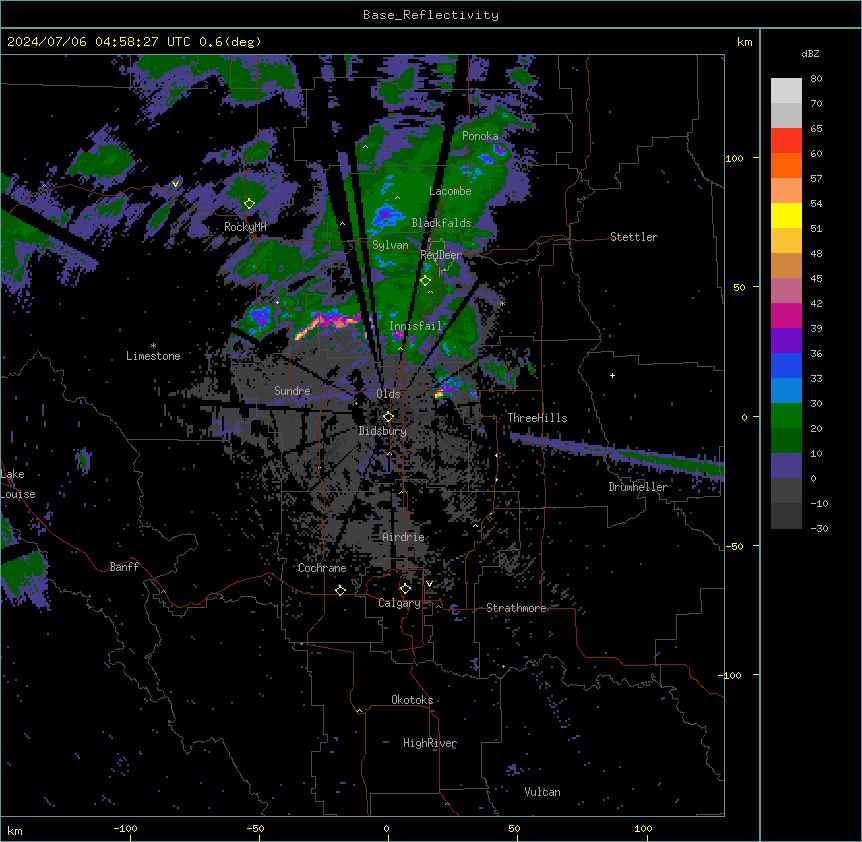Pick the red 60-65 dBZ legend swatch
This screenshot has width=862, height=842.
(786, 141)
